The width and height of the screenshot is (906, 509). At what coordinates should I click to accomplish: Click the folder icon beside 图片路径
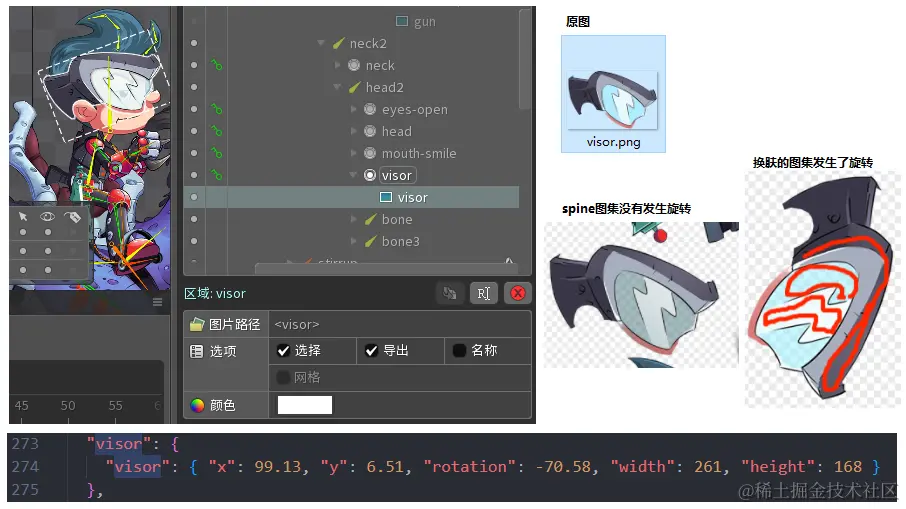(x=197, y=325)
